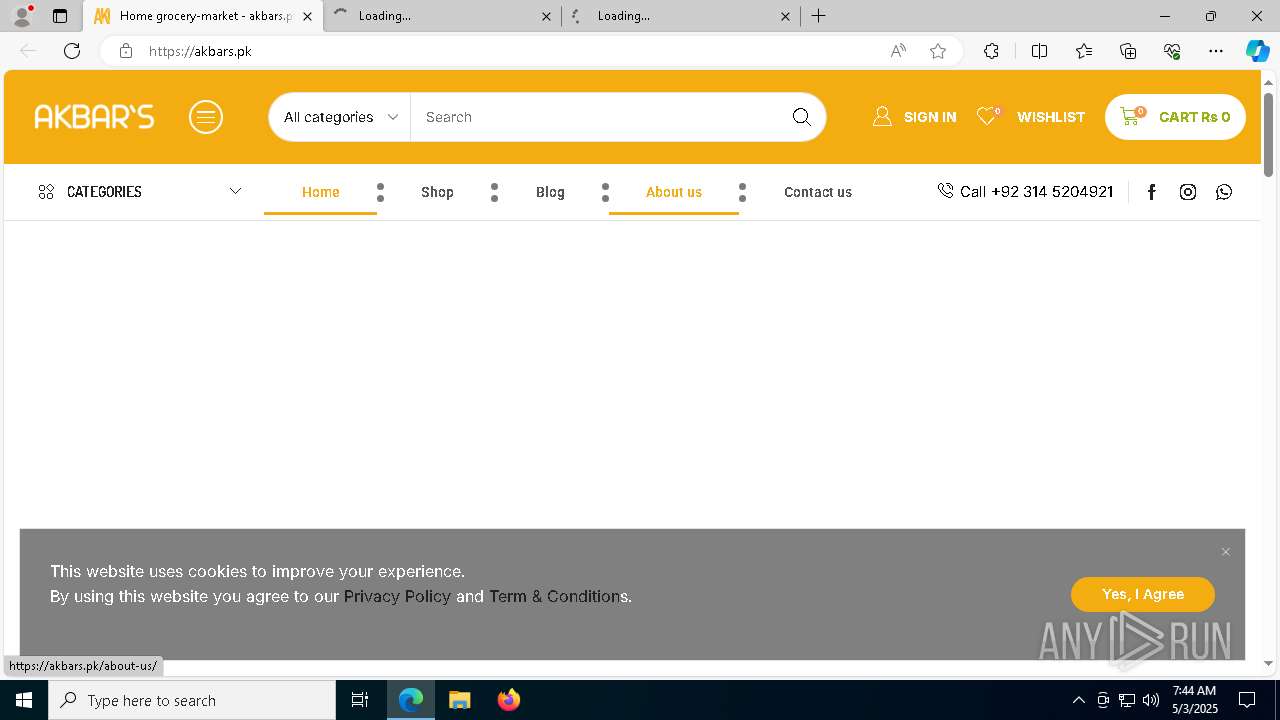
Task: Open a new browser tab
Action: point(818,16)
